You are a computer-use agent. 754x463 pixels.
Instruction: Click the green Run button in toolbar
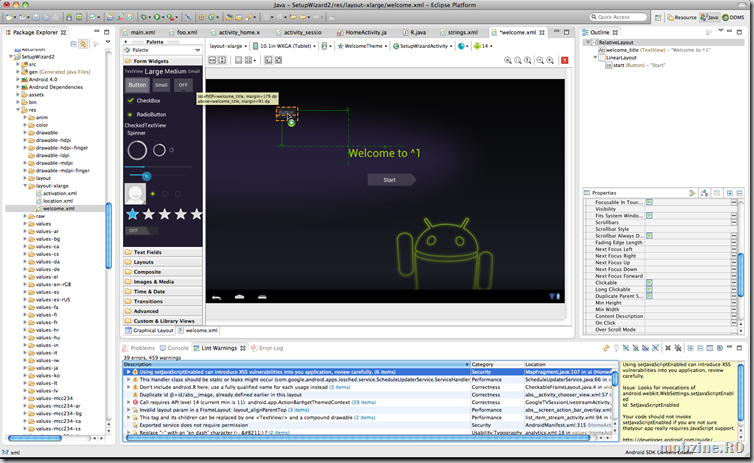[159, 17]
